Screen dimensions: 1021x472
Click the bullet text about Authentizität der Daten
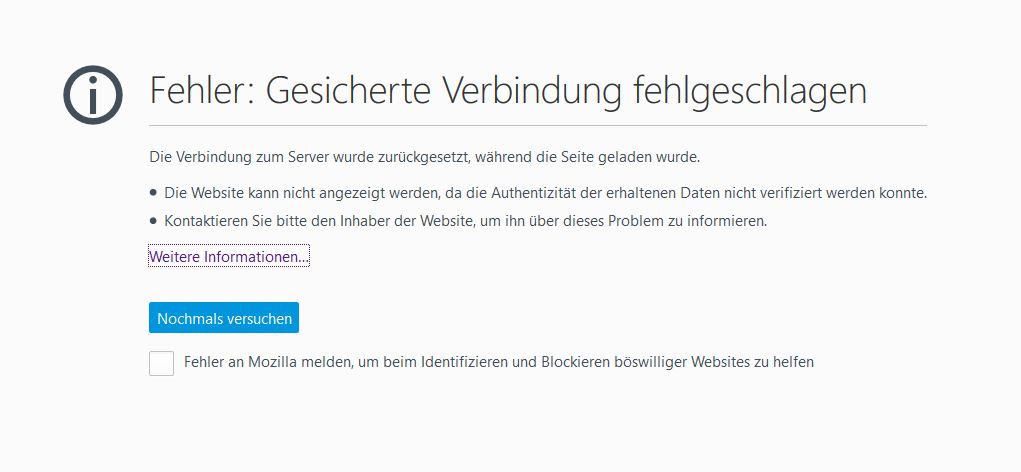point(552,192)
